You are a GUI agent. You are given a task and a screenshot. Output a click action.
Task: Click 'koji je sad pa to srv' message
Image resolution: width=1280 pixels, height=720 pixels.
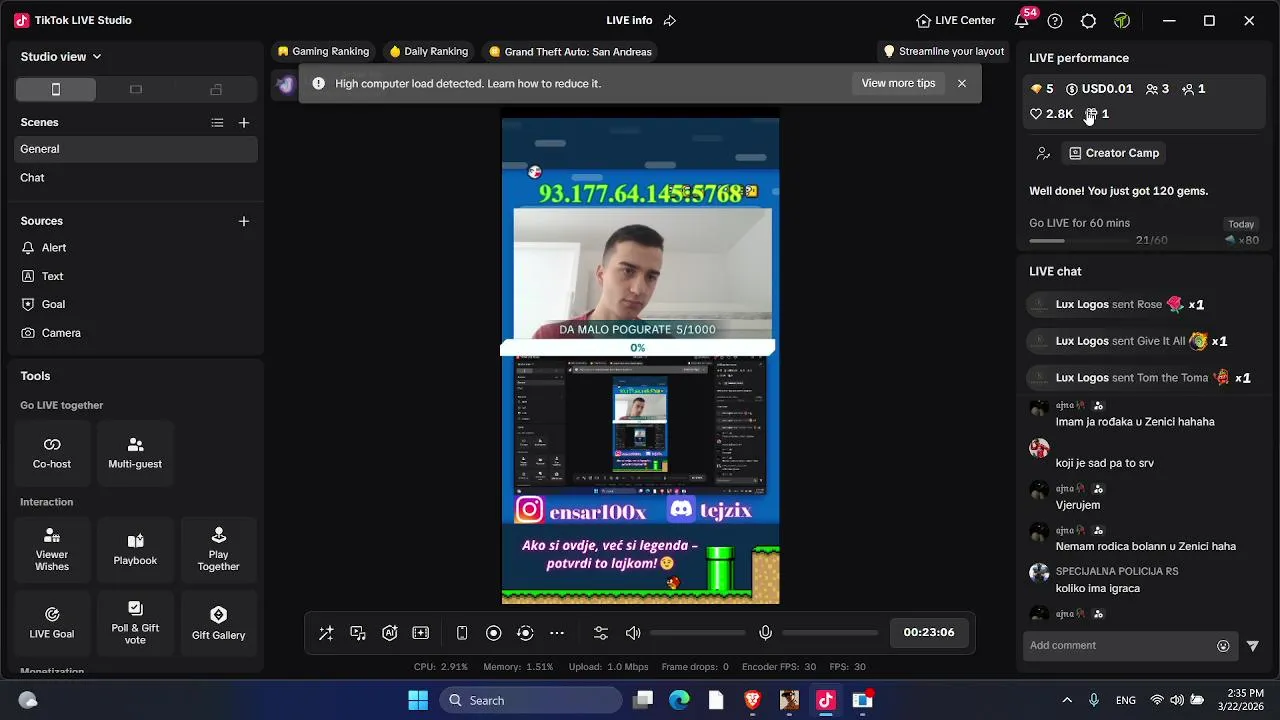click(1105, 463)
